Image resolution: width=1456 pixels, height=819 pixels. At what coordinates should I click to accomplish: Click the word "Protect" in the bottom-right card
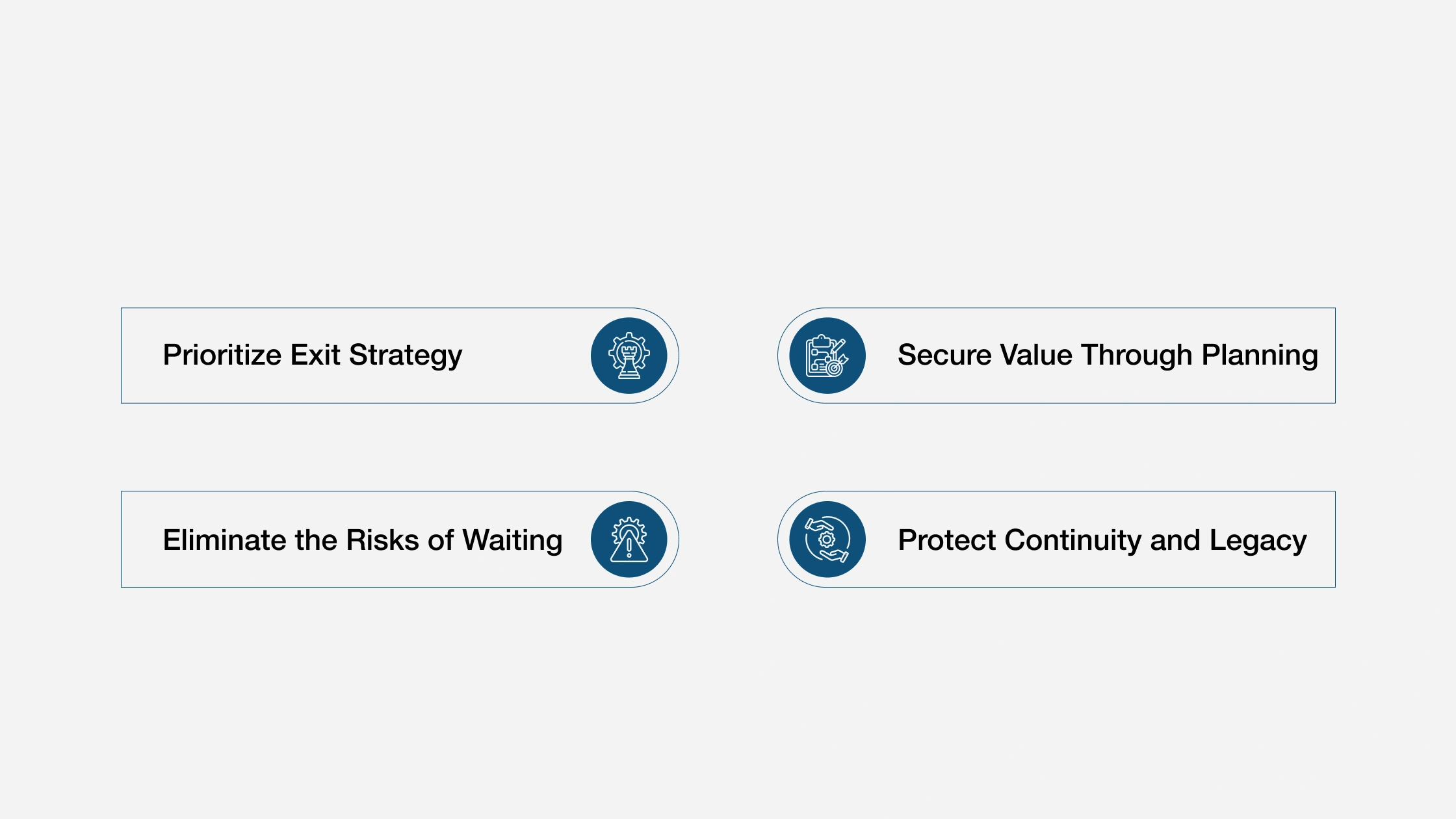click(947, 540)
